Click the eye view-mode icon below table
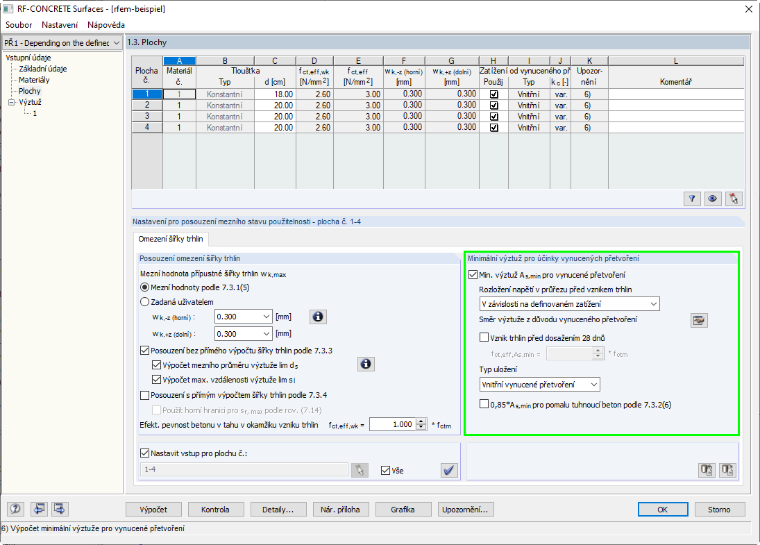 [712, 198]
